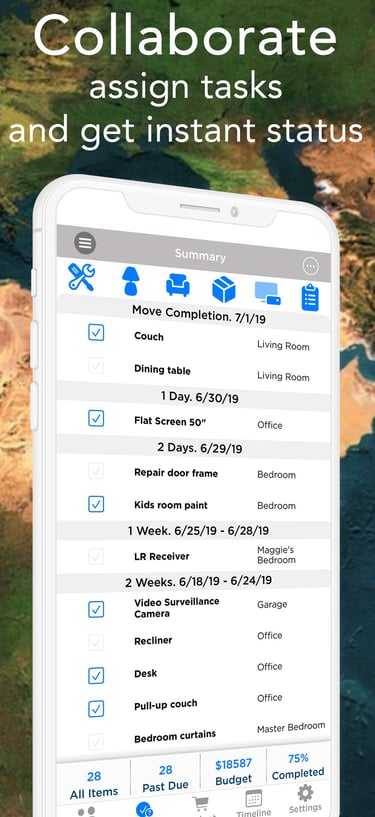Open the Bedroom curtains item name
375x817 pixels.
point(175,737)
